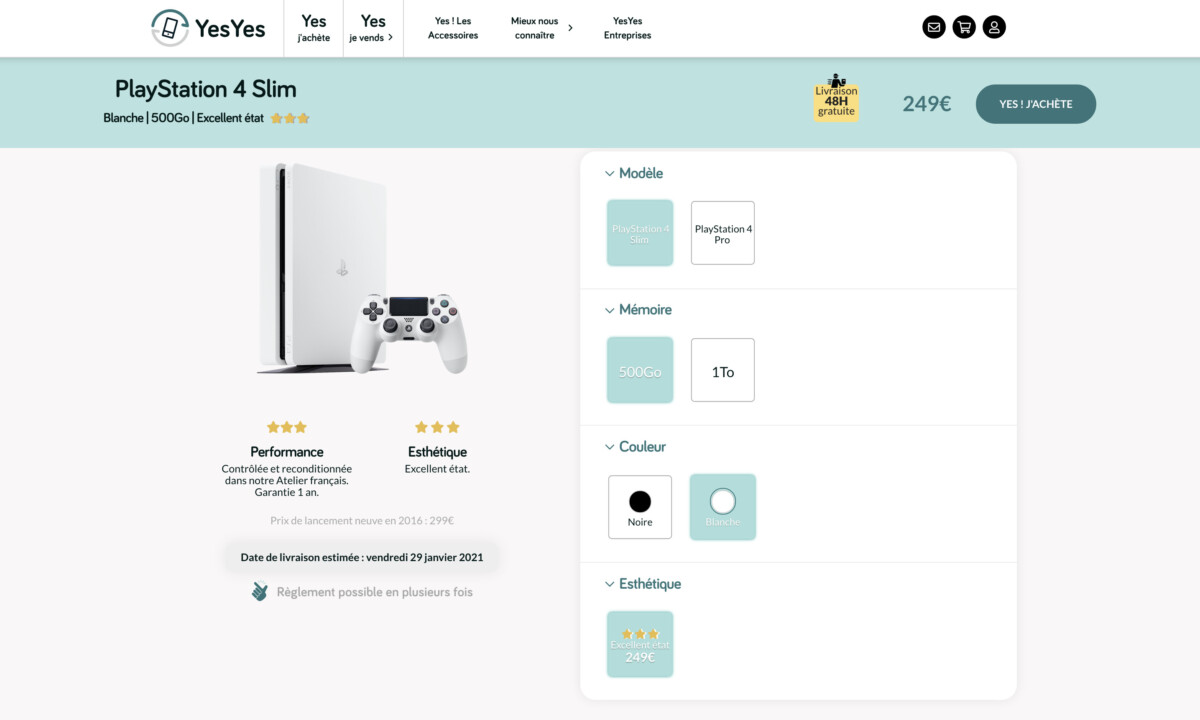This screenshot has height=720, width=1200.
Task: Click the Esthétique three-star rating
Action: (437, 427)
